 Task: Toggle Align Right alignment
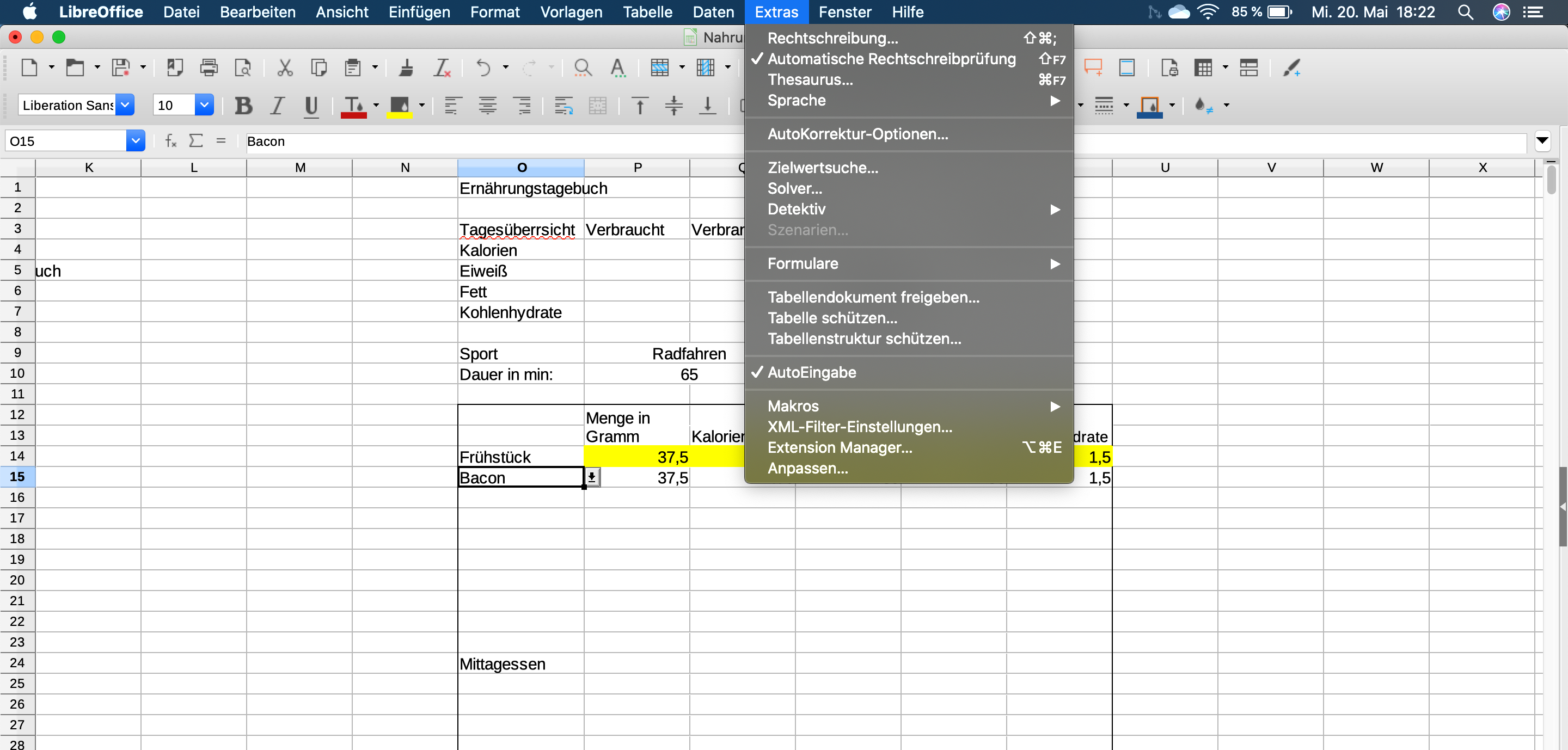tap(523, 105)
